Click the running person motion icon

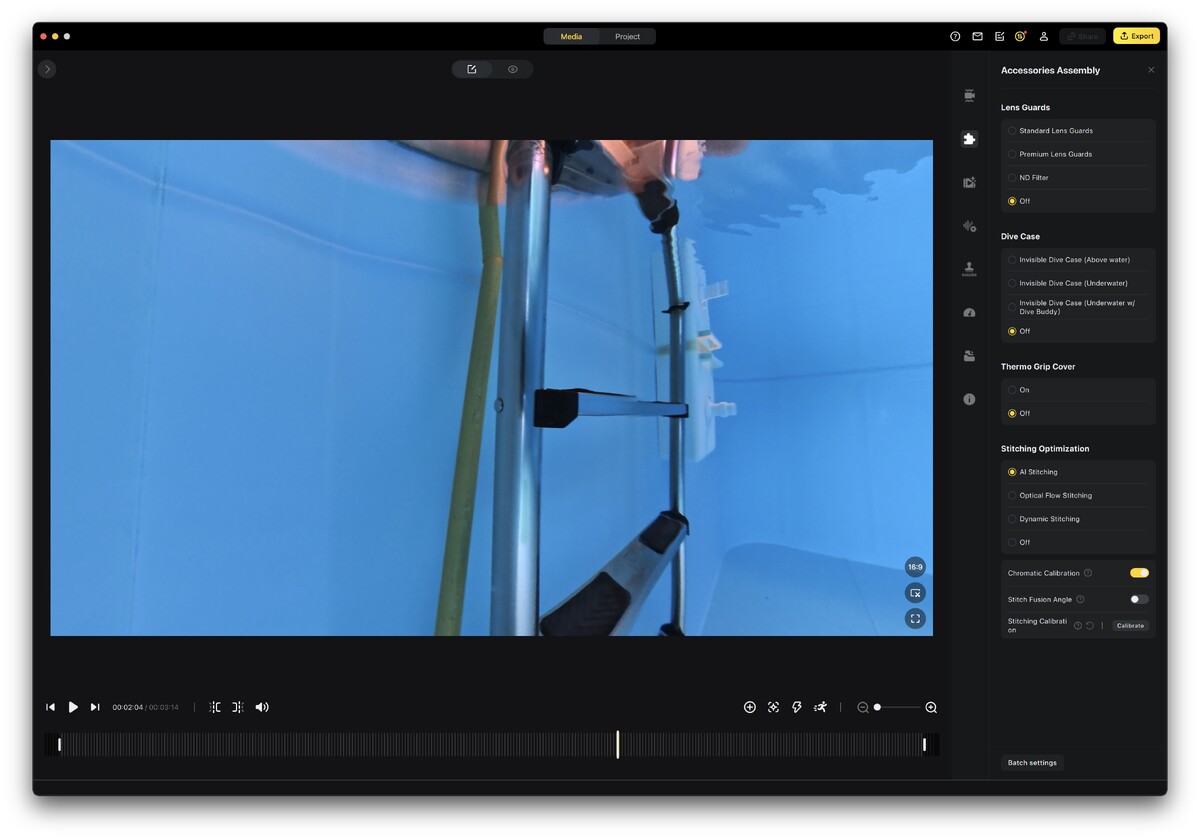(820, 707)
